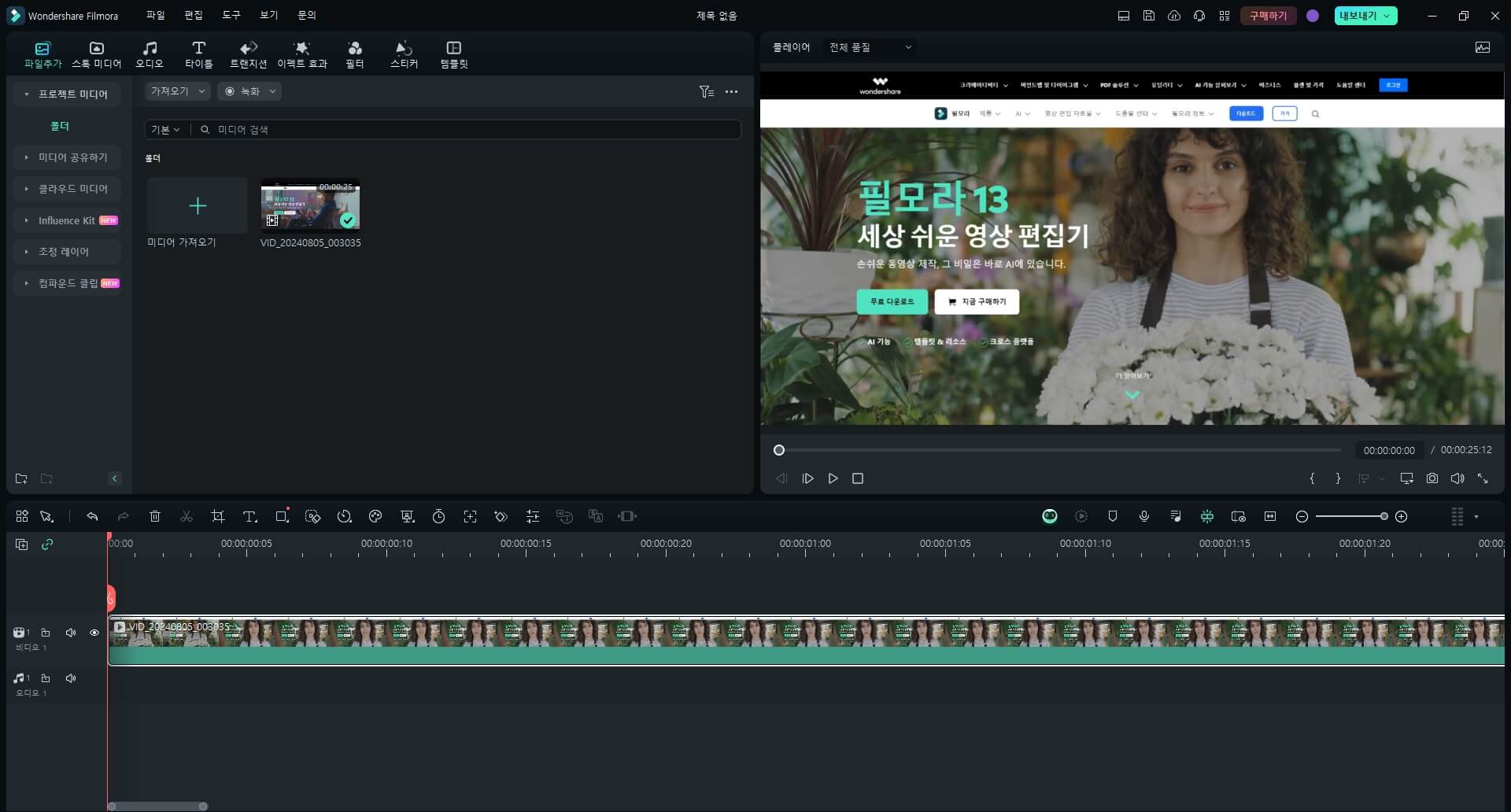Expand the 조정 레이어 section
1511x812 pixels.
[67, 252]
